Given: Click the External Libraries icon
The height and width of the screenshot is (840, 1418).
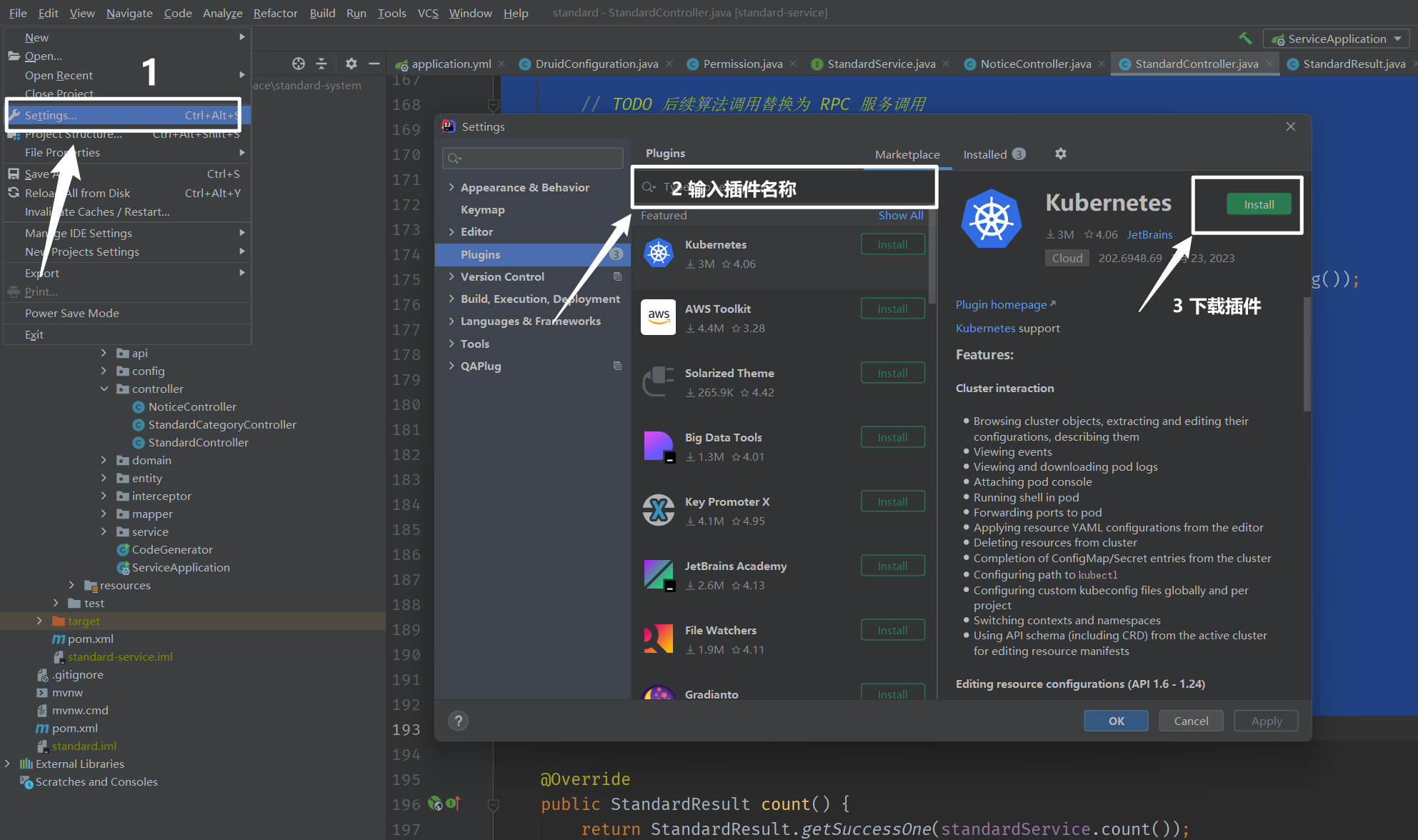Looking at the screenshot, I should [x=26, y=764].
